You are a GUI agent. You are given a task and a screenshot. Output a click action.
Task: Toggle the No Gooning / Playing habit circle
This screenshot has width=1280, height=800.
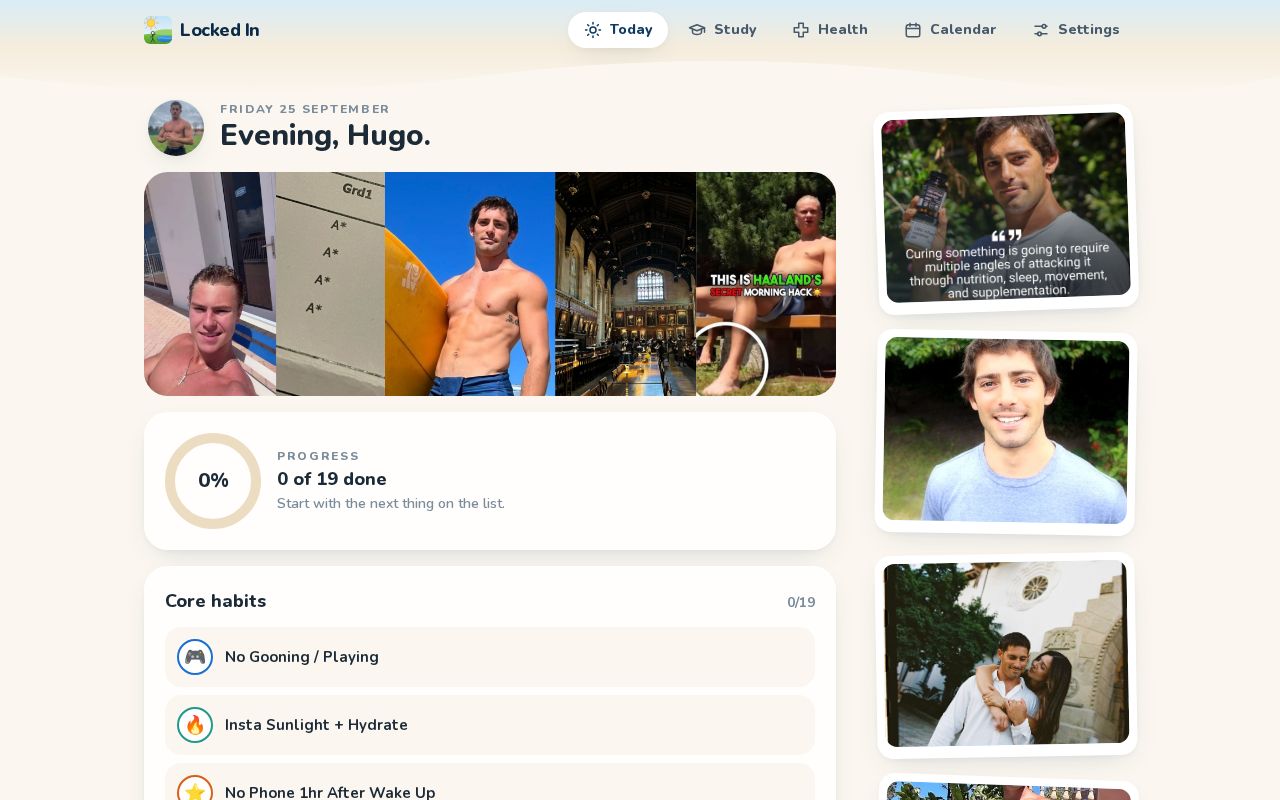[195, 657]
